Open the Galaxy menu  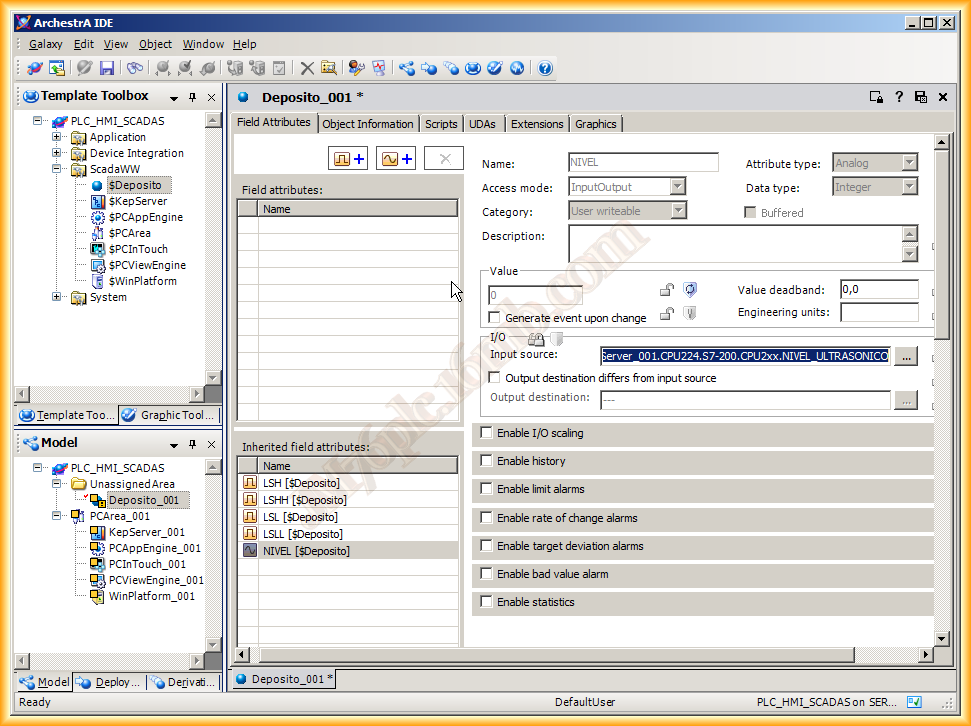(45, 44)
